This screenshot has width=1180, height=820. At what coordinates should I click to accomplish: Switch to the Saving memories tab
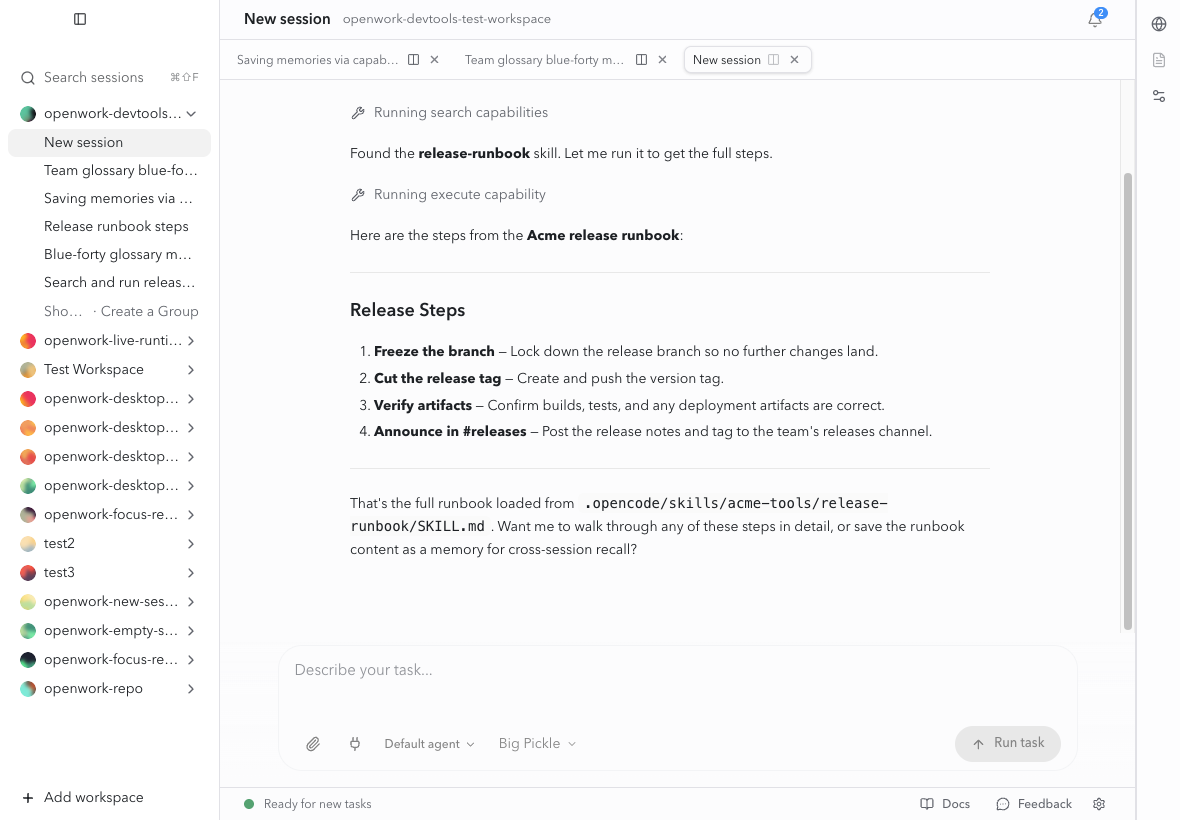317,60
